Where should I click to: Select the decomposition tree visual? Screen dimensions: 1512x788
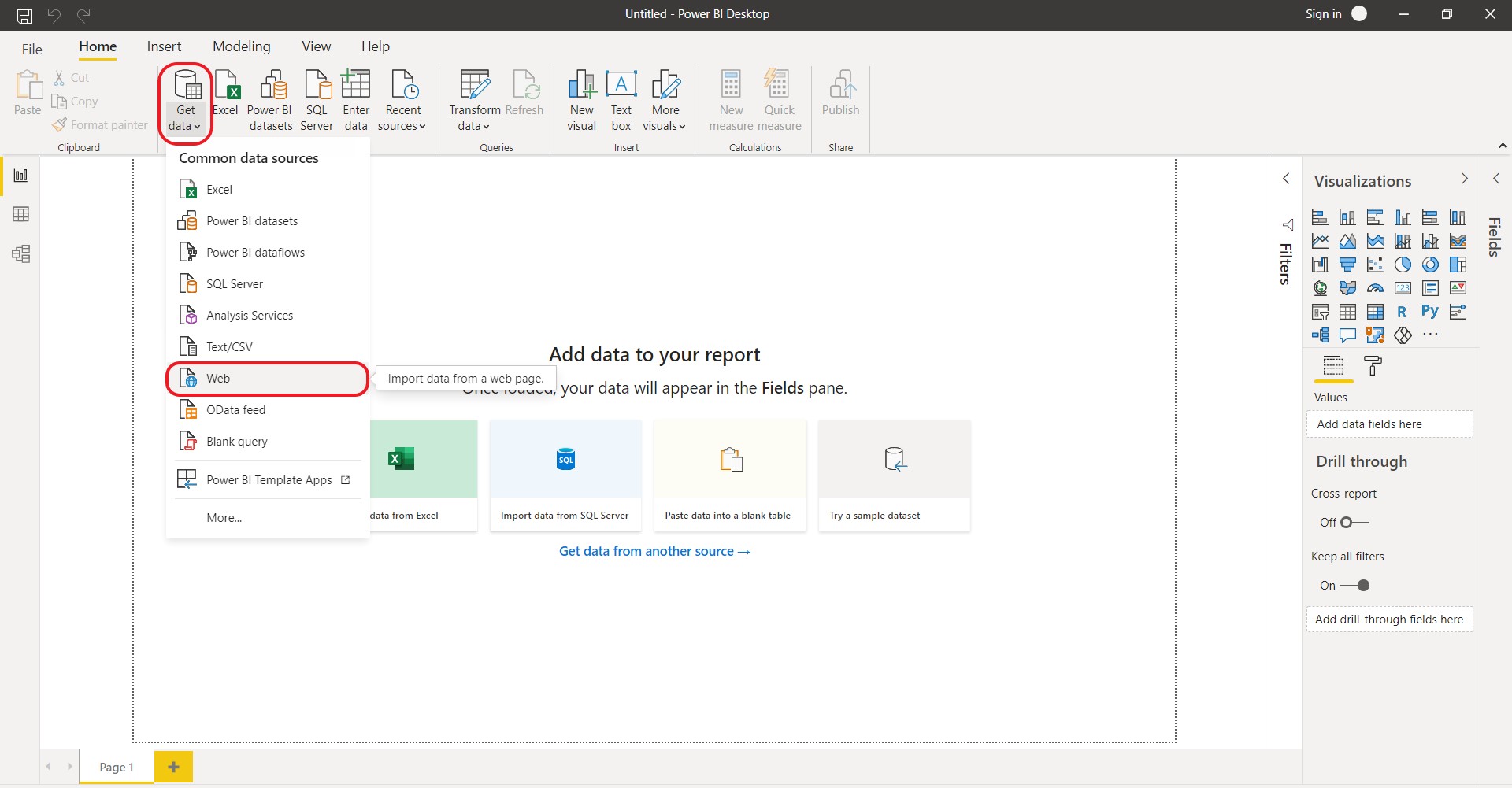tap(1321, 335)
